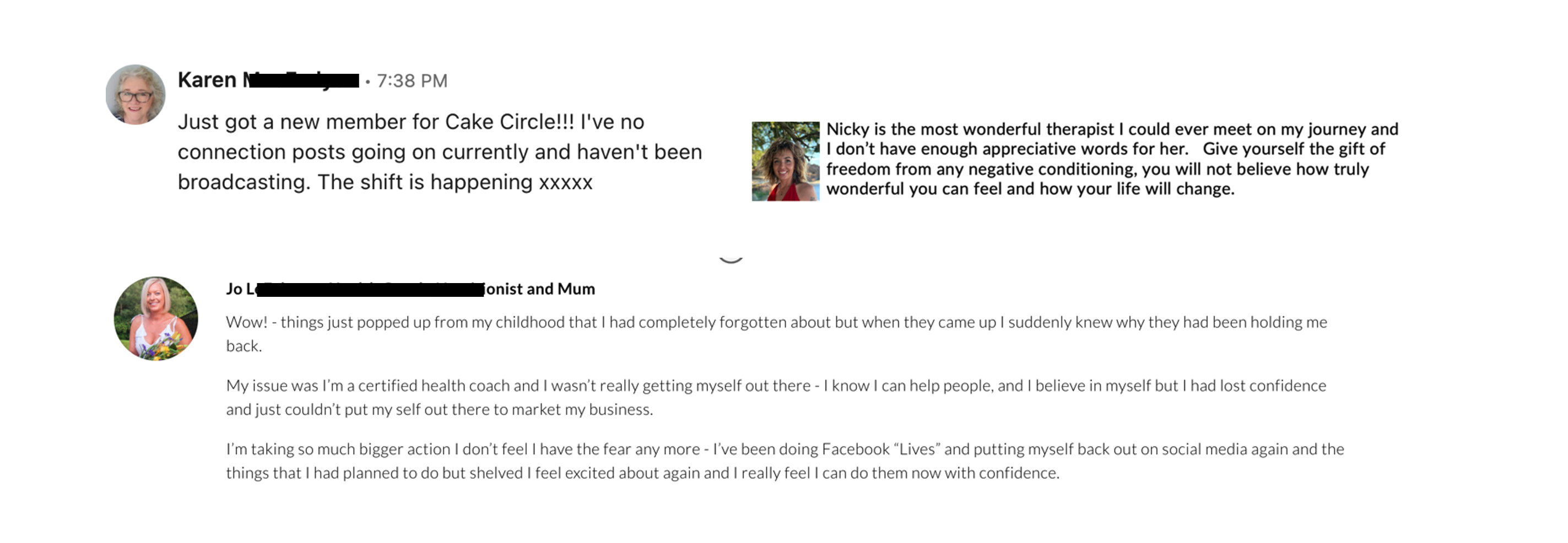Open the square photo beside Nicky testimonial

tap(785, 161)
